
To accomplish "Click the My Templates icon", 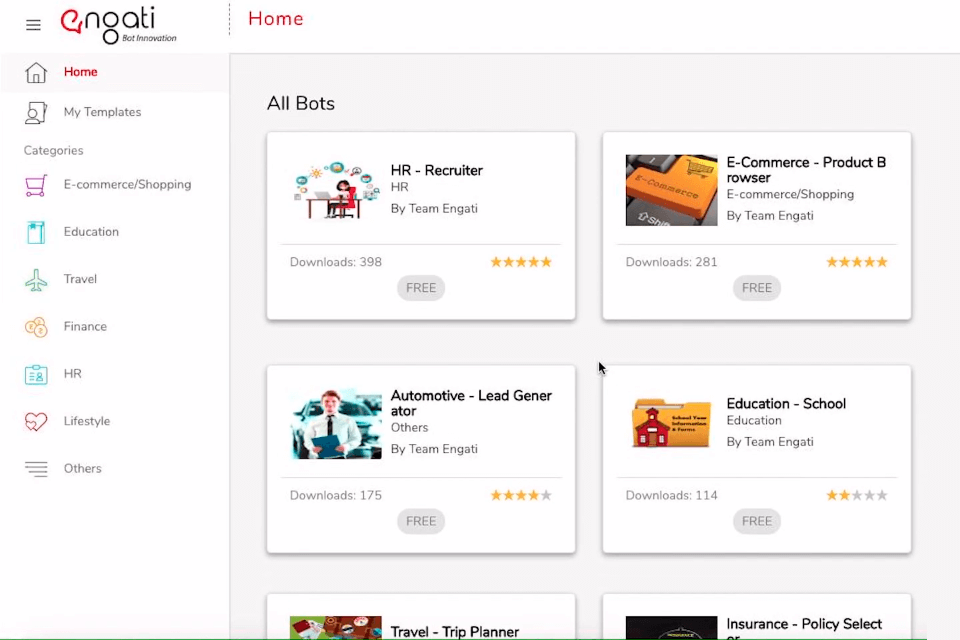I will tap(36, 112).
